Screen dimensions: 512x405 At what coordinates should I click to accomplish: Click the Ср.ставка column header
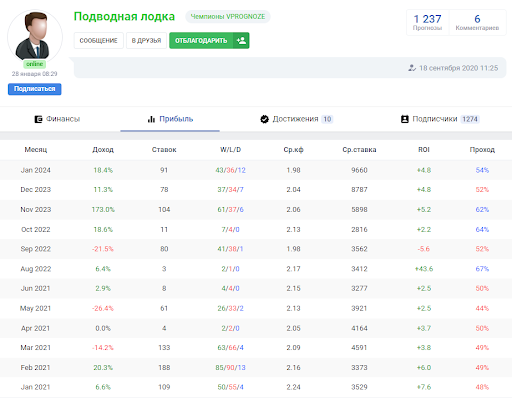point(359,150)
